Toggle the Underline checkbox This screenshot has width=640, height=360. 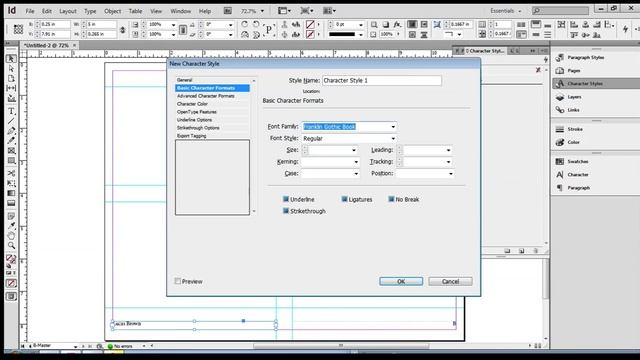(286, 199)
